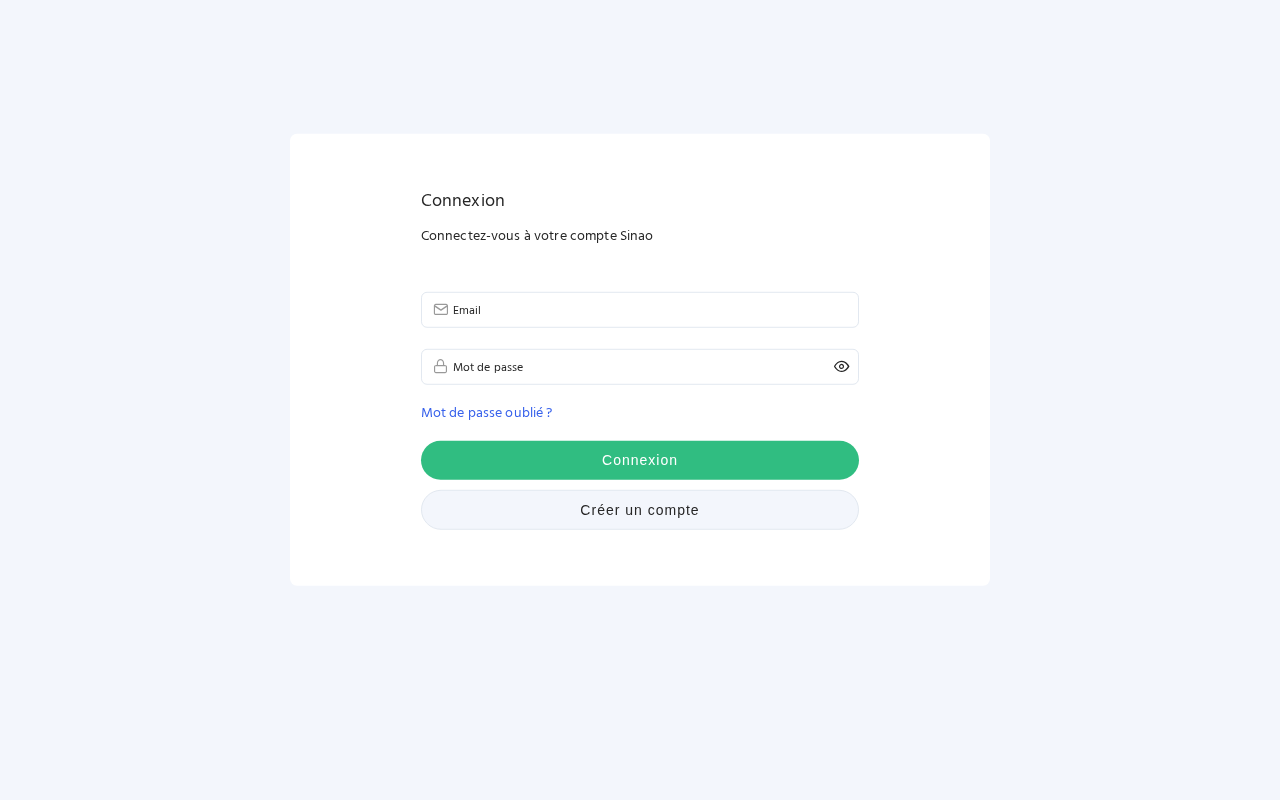Viewport: 1280px width, 800px height.
Task: Click the Mot de passe placeholder text
Action: pyautogui.click(x=488, y=368)
